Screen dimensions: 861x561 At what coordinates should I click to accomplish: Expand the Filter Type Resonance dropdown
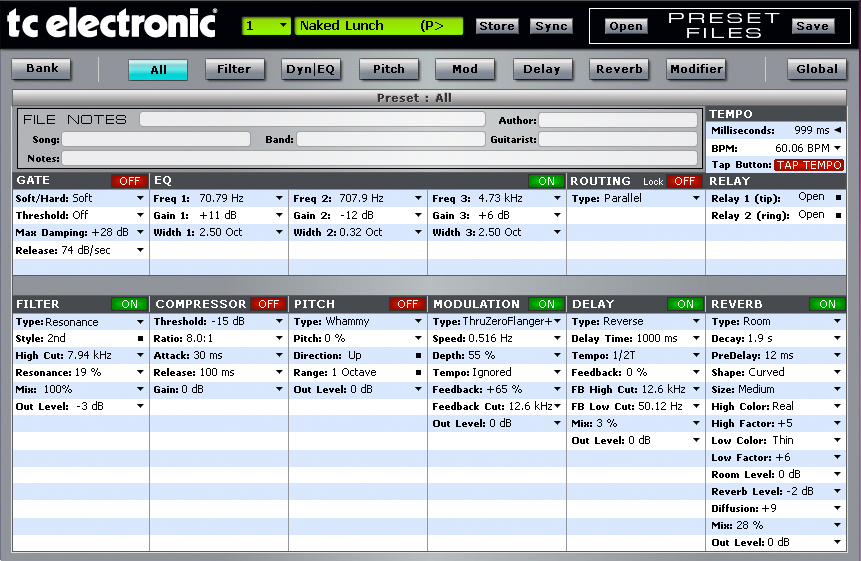(141, 322)
